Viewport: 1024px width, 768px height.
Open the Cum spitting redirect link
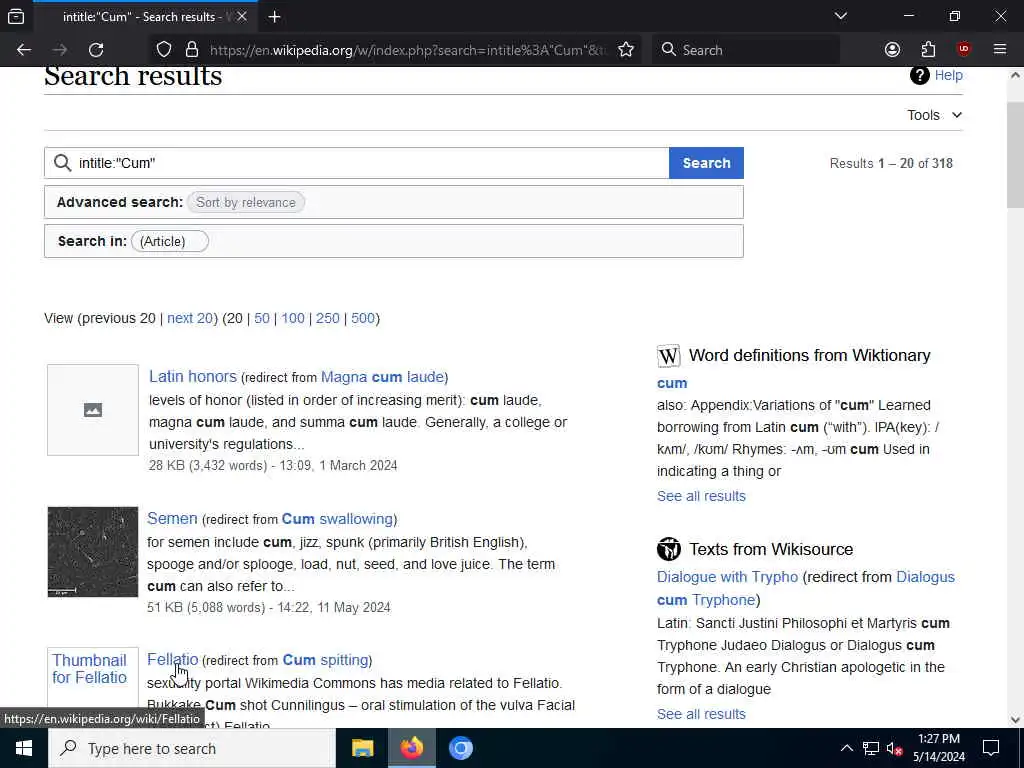326,660
